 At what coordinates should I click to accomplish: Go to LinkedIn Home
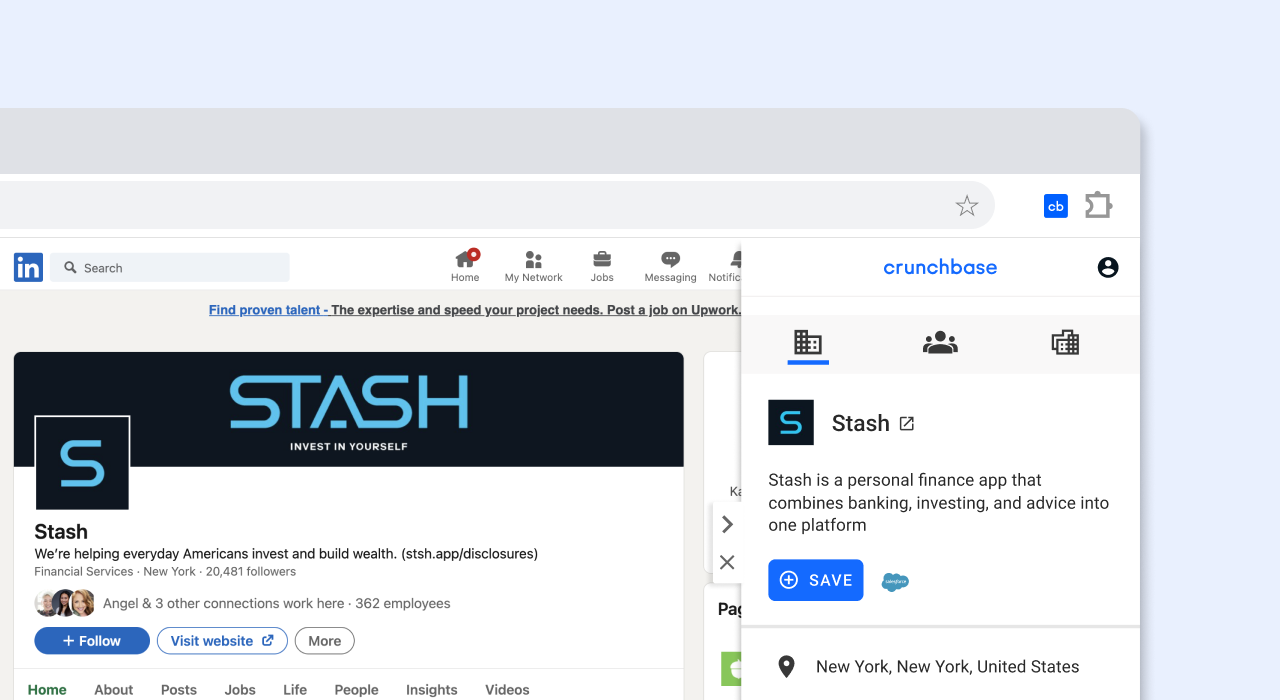(465, 266)
